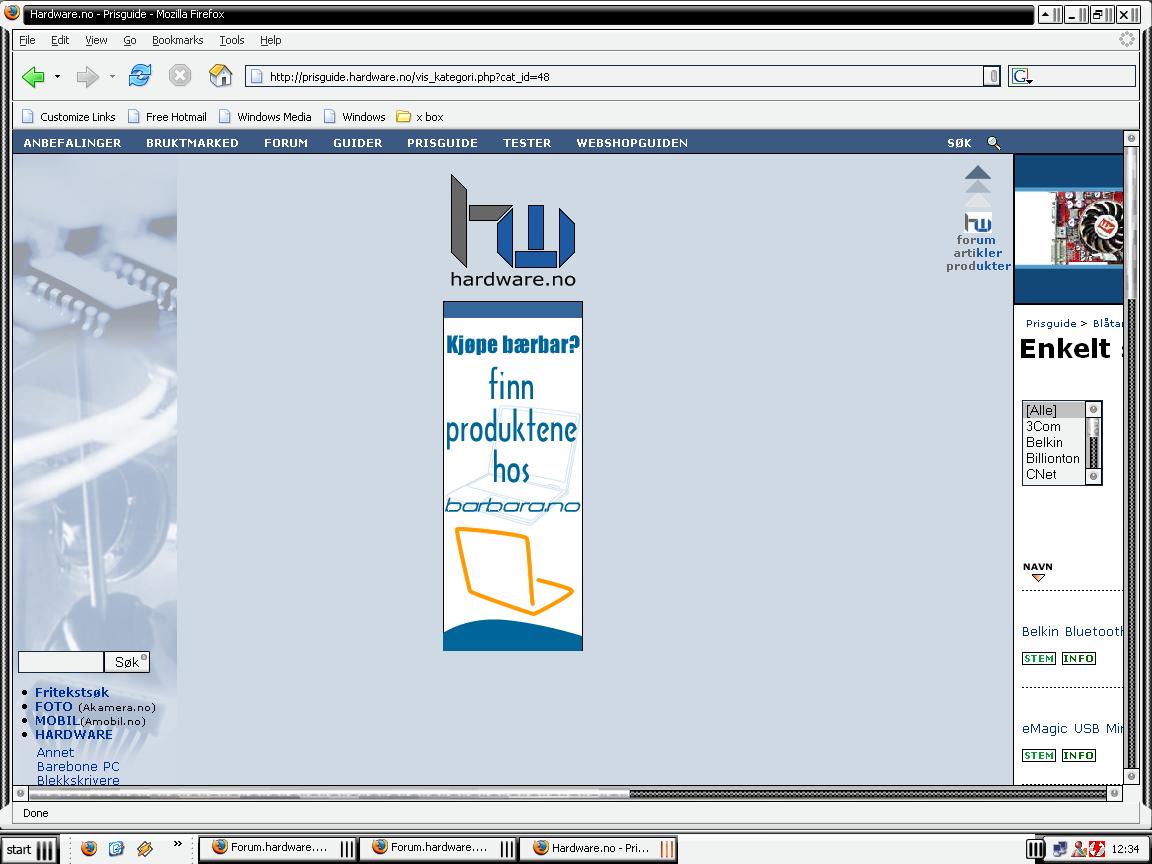
Task: Open the Windows Media bookmark
Action: coord(265,117)
